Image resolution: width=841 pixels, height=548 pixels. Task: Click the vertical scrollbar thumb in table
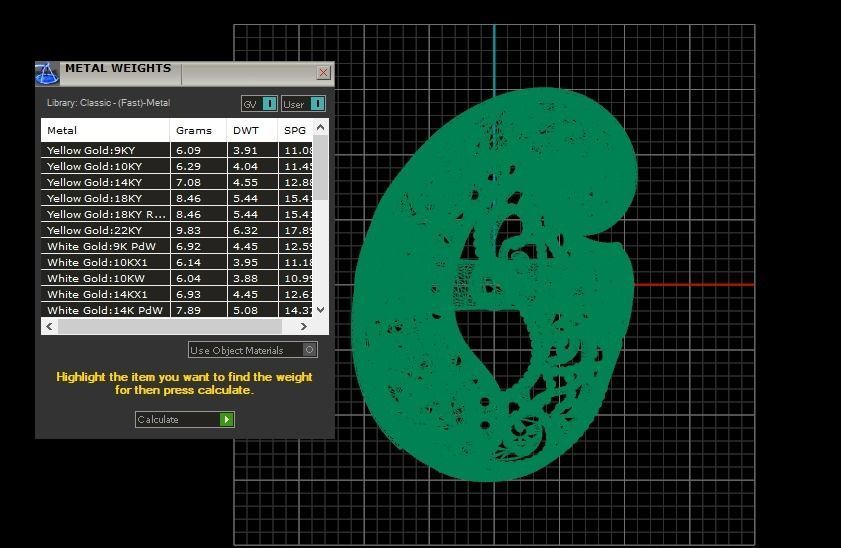click(x=321, y=167)
